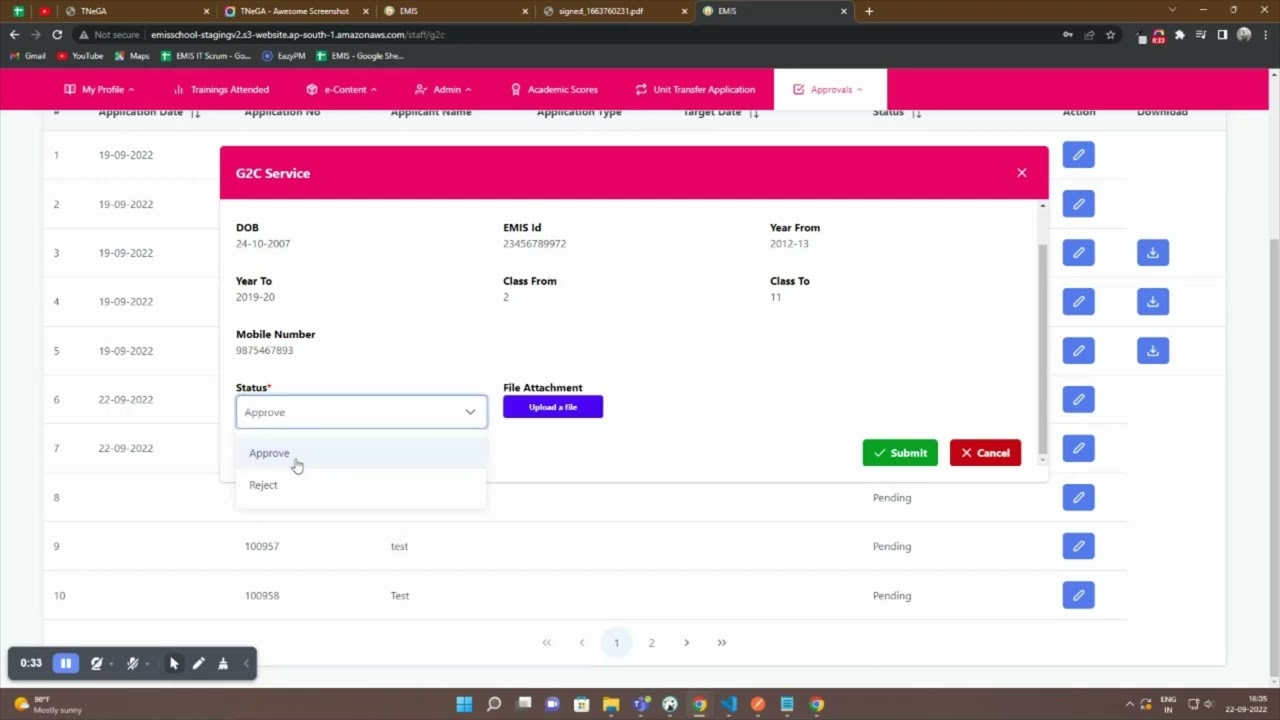Screen dimensions: 1280x720
Task: Click the edit pencil for row 6
Action: tap(1078, 399)
